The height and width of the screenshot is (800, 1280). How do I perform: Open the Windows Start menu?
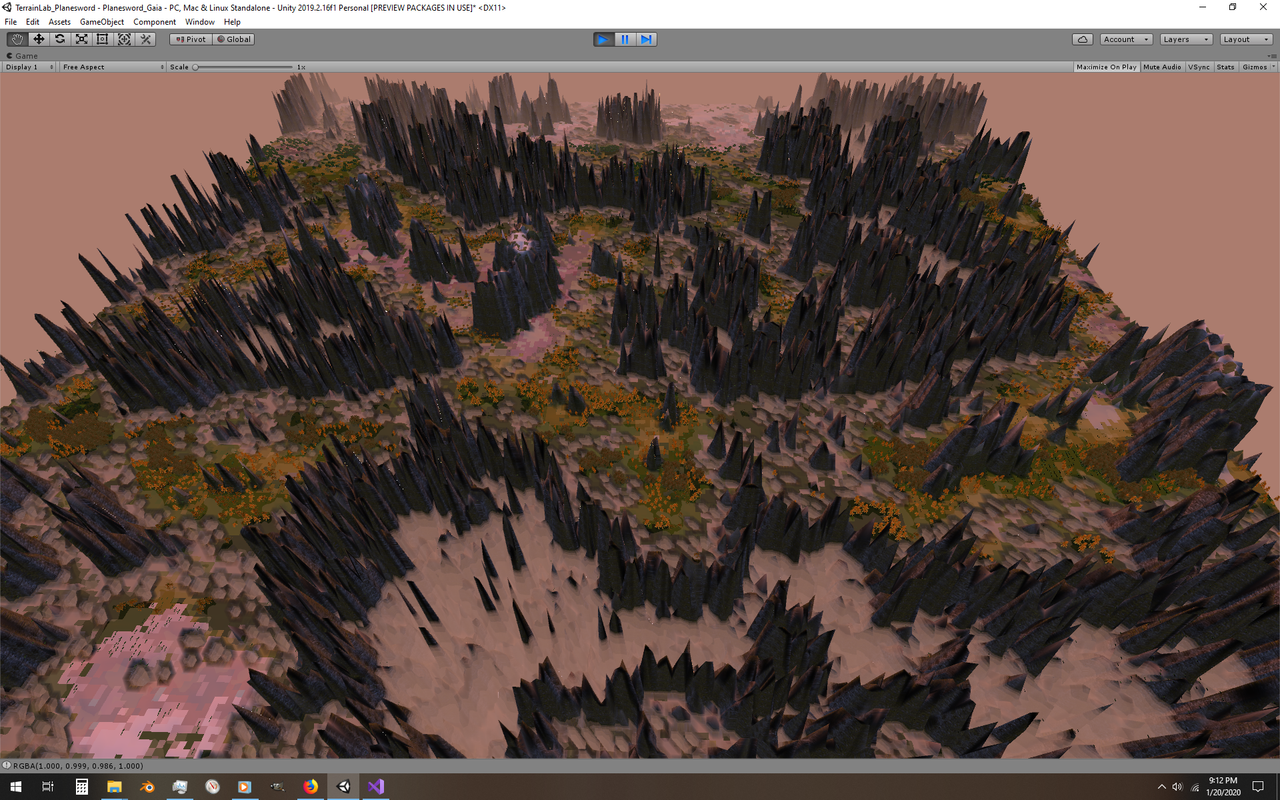click(16, 787)
